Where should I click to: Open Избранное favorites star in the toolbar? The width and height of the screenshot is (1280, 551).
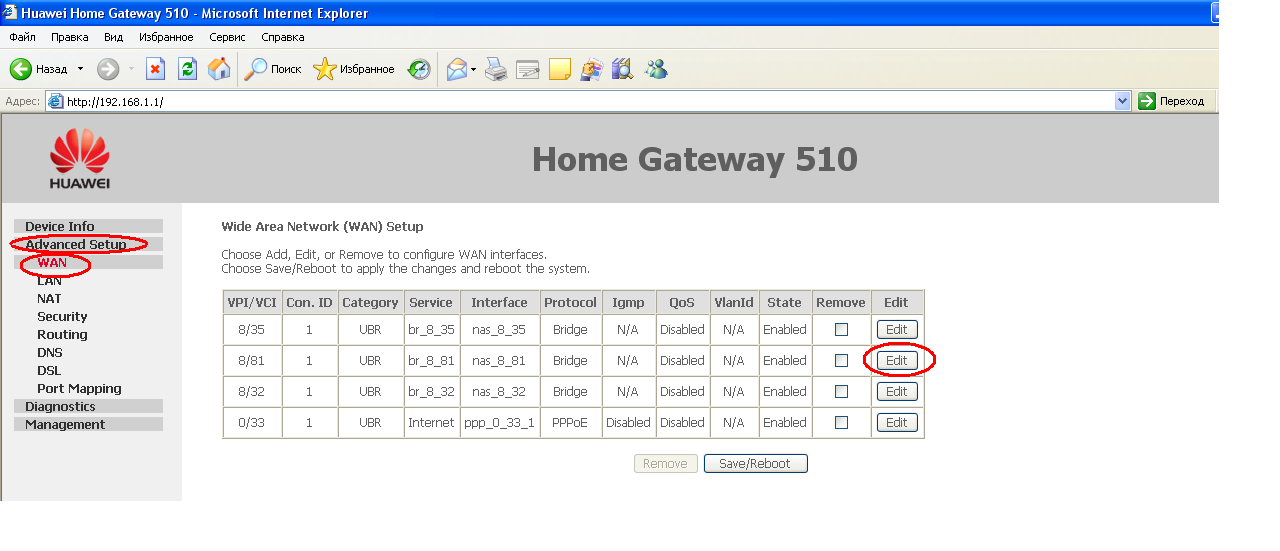click(354, 69)
